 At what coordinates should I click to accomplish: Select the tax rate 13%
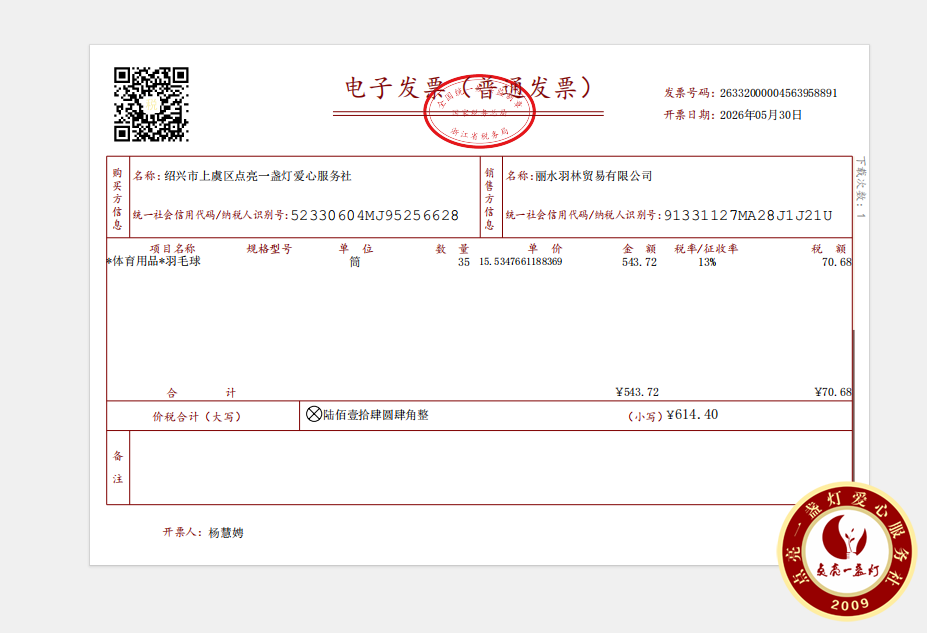(707, 262)
